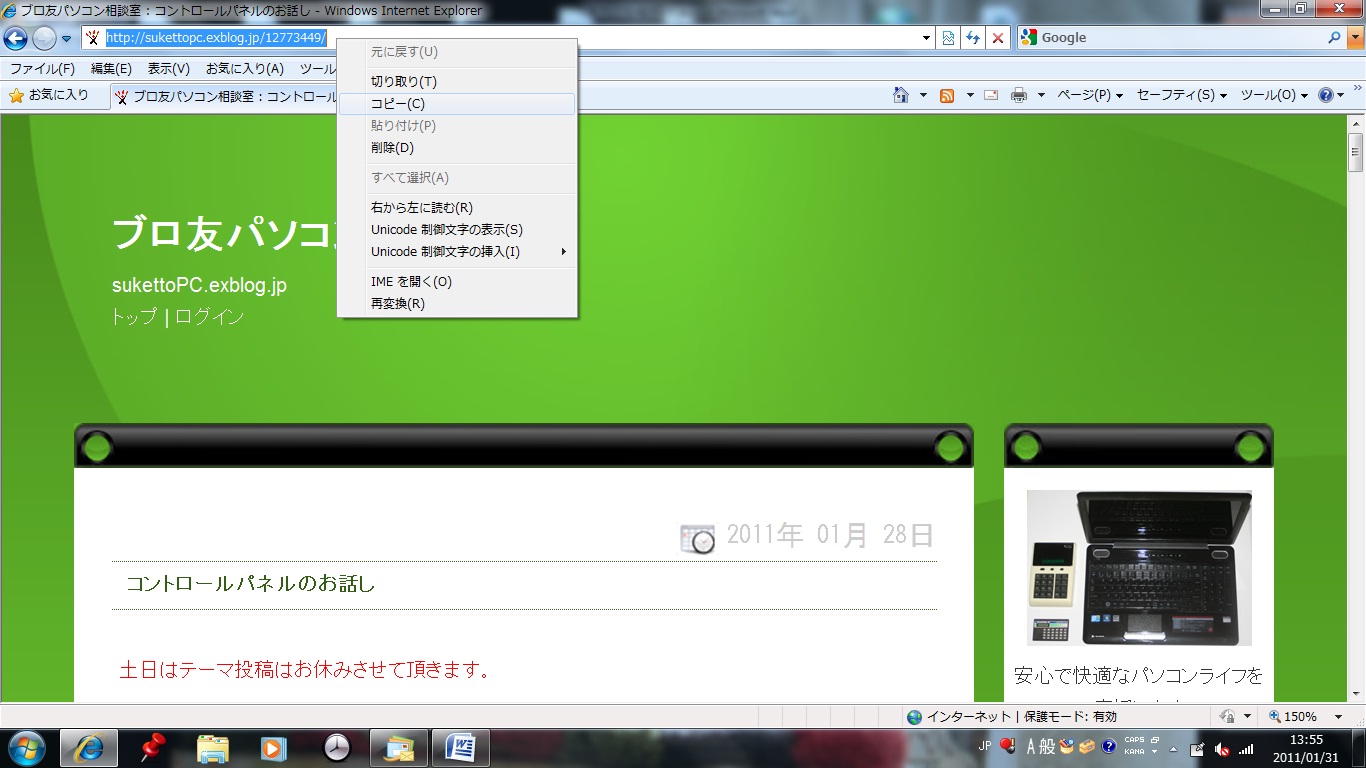The width and height of the screenshot is (1366, 768).
Task: Click the Read Mail envelope icon
Action: click(x=992, y=96)
